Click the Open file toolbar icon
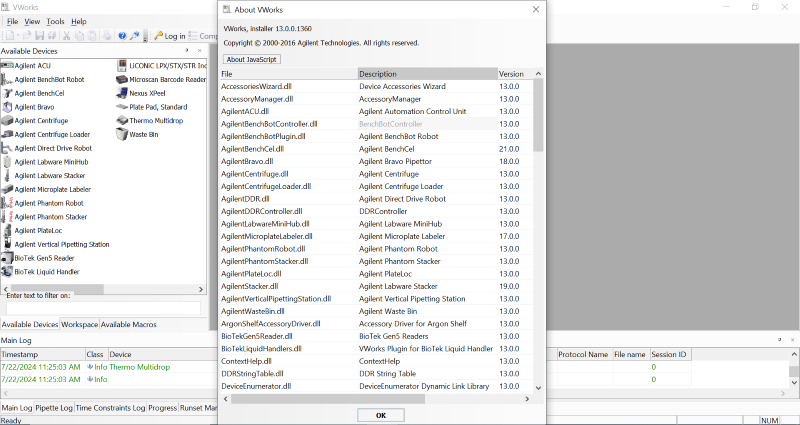Viewport: 800px width, 425px height. 28,36
